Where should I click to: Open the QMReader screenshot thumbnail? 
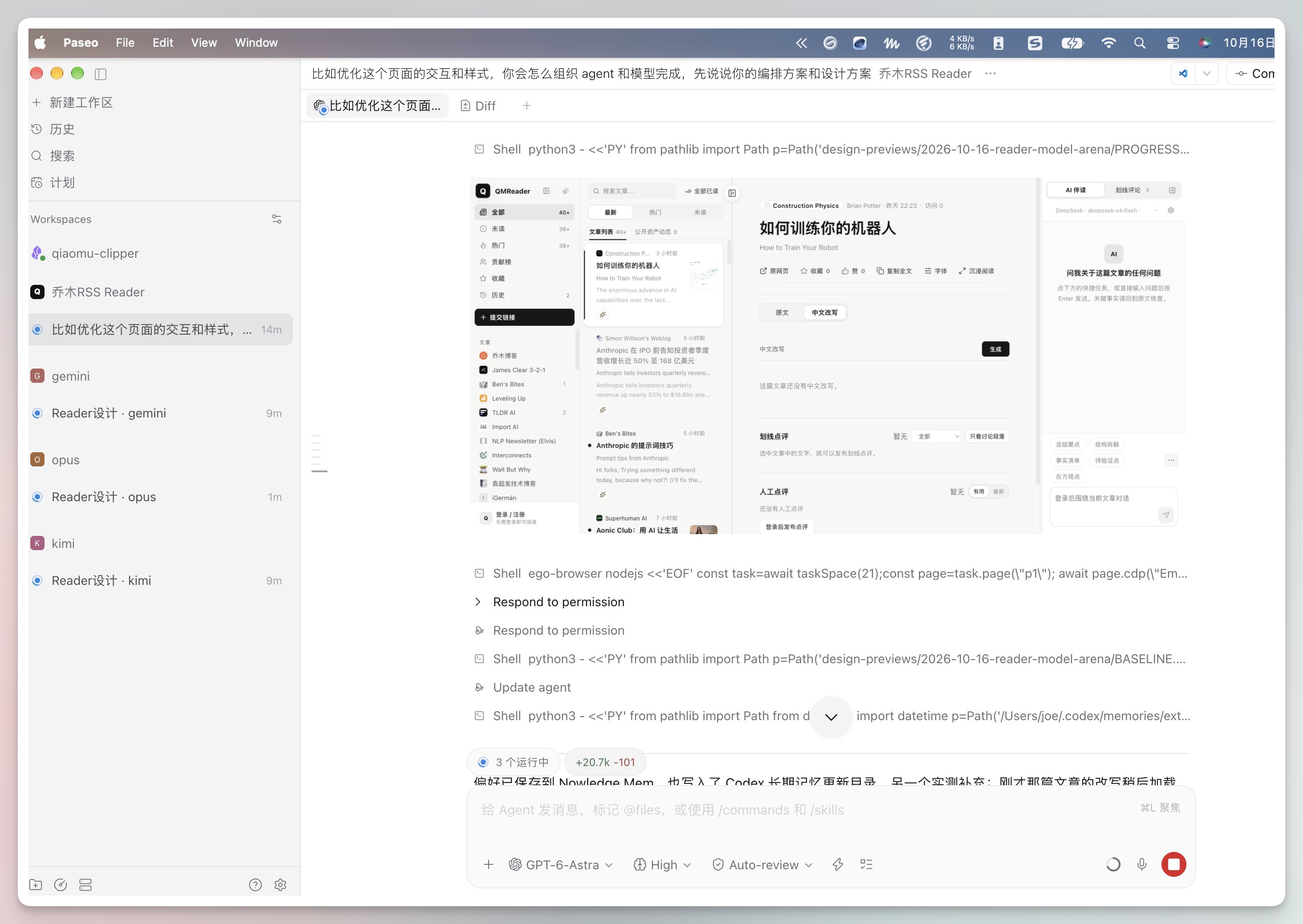(x=828, y=356)
